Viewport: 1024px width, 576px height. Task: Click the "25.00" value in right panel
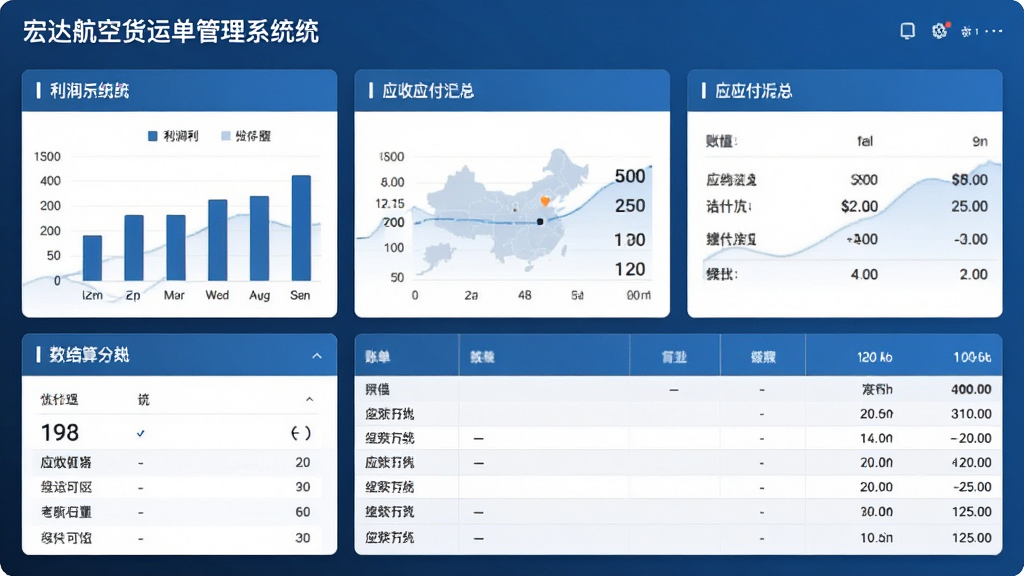click(970, 207)
